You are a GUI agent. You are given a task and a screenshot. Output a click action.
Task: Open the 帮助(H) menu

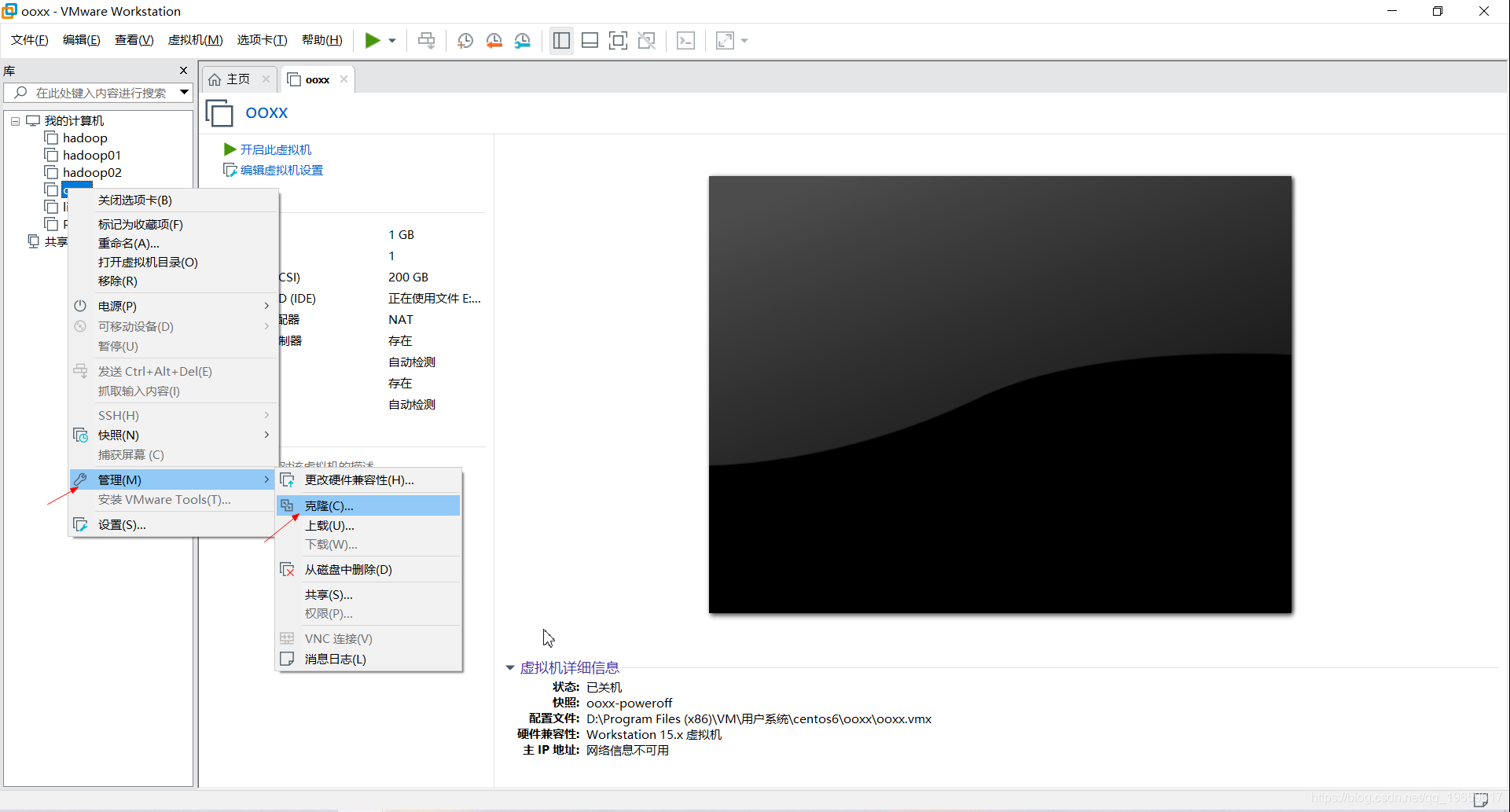click(322, 40)
